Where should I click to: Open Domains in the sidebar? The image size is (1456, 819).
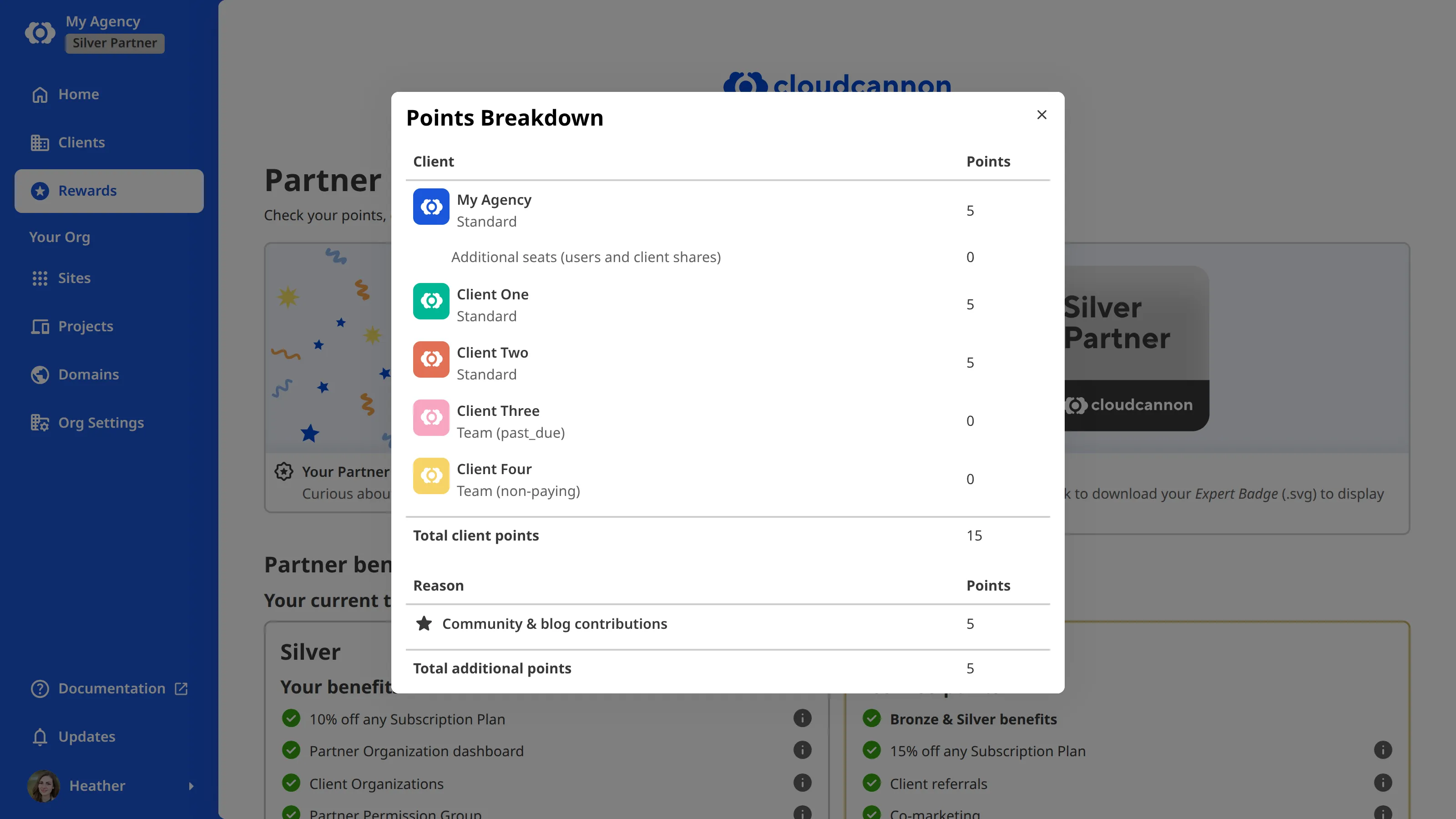point(109,375)
